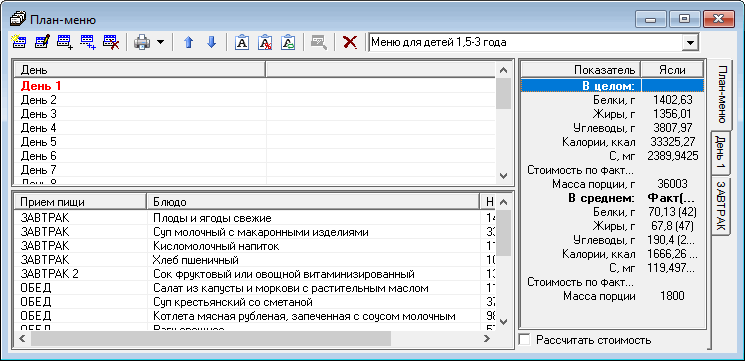
Task: Click the dish list horizontal scrollbar thumb
Action: coord(210,339)
